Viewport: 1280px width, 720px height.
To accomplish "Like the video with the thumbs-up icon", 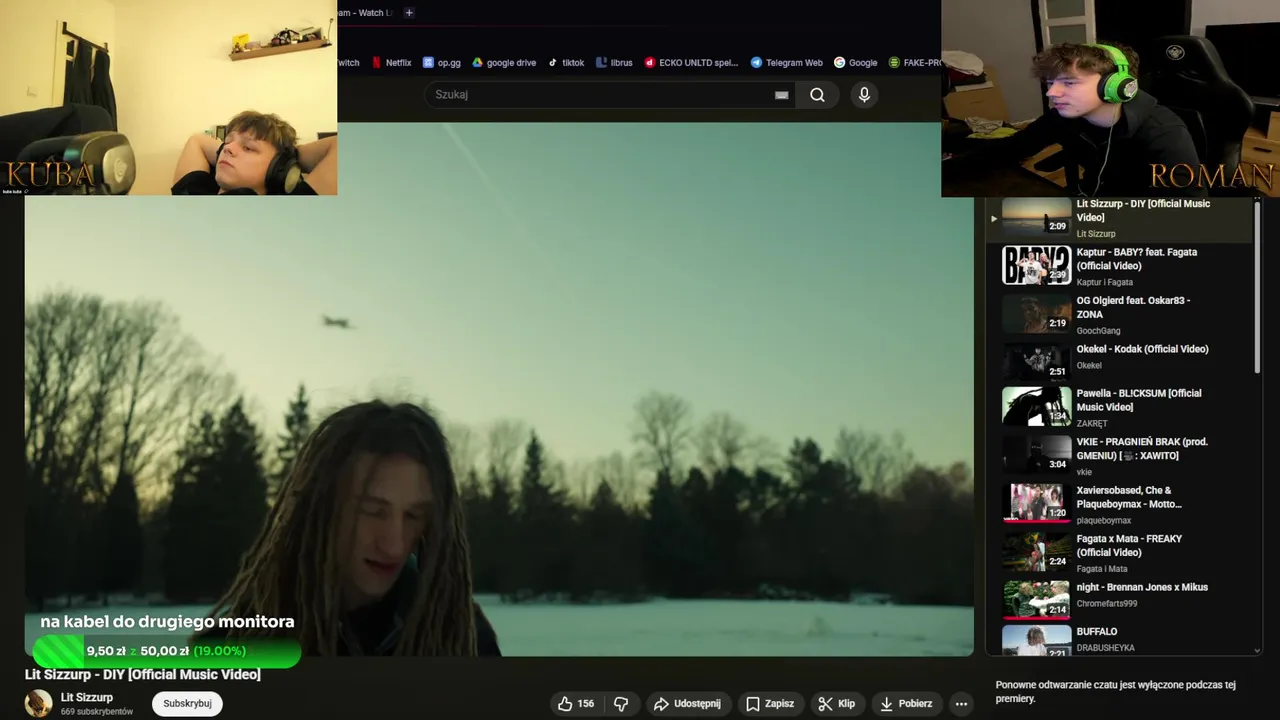I will pos(565,704).
